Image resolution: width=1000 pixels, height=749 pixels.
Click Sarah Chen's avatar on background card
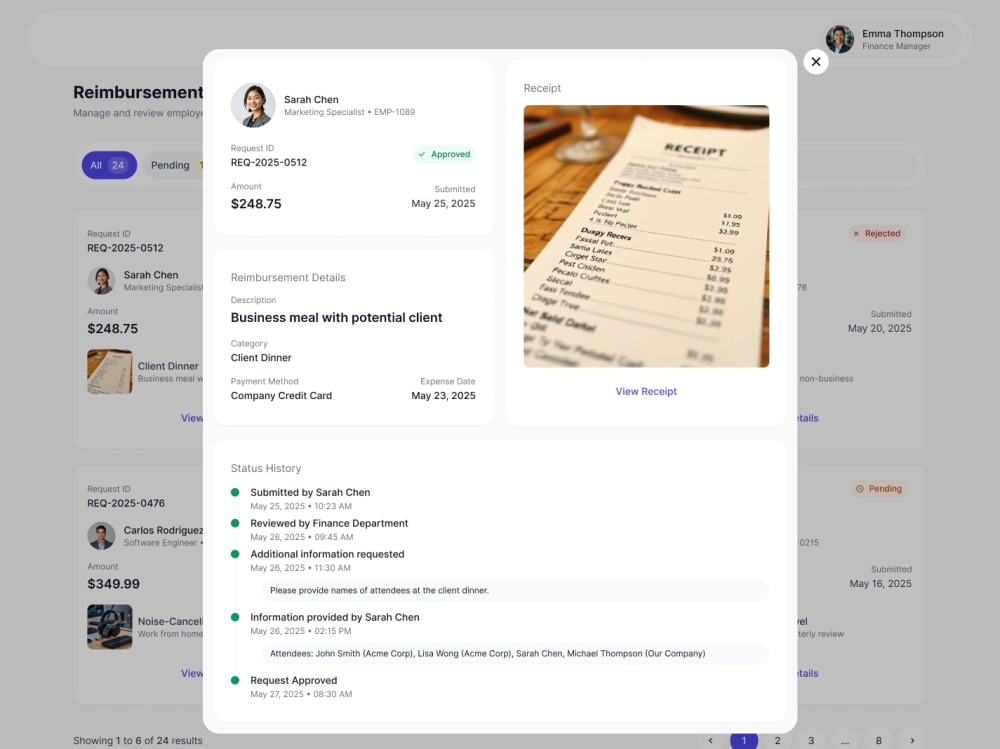(101, 281)
